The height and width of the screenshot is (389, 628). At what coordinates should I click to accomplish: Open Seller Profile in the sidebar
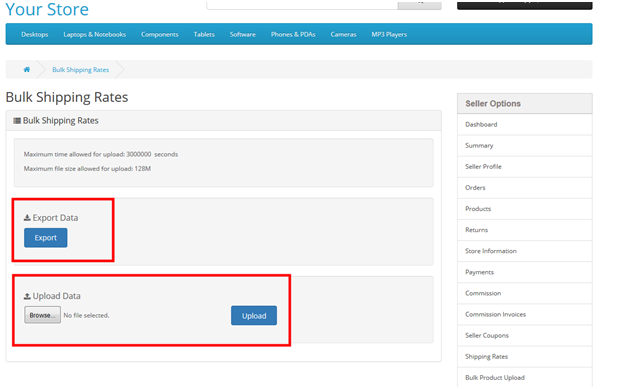(x=525, y=167)
